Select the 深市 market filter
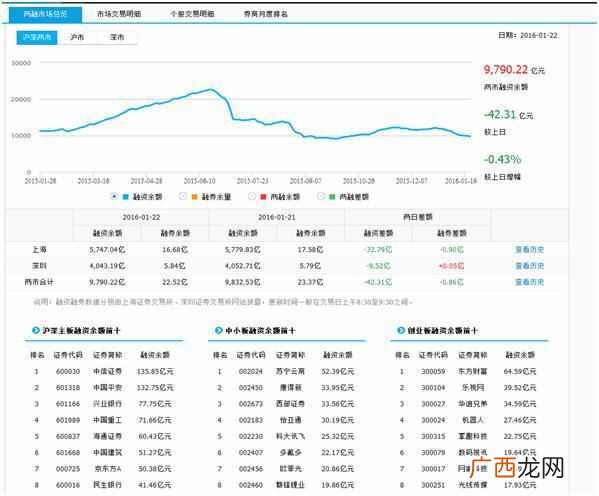 point(117,37)
